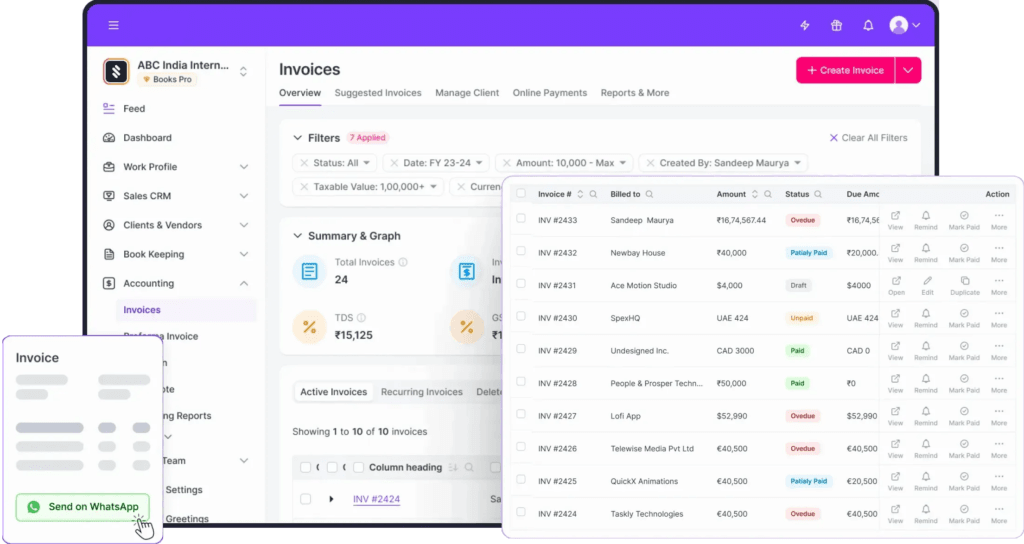Toggle select-all checkbox in Invoice # header
Viewport: 1024px width, 544px height.
click(521, 194)
